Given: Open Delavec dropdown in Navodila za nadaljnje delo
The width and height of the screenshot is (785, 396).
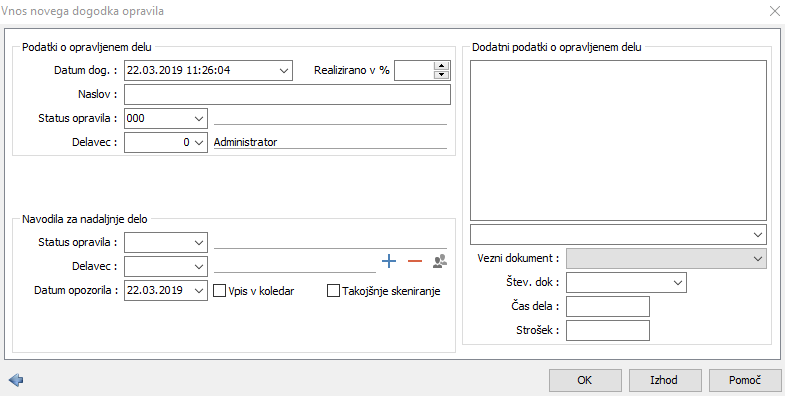Looking at the screenshot, I should [199, 266].
